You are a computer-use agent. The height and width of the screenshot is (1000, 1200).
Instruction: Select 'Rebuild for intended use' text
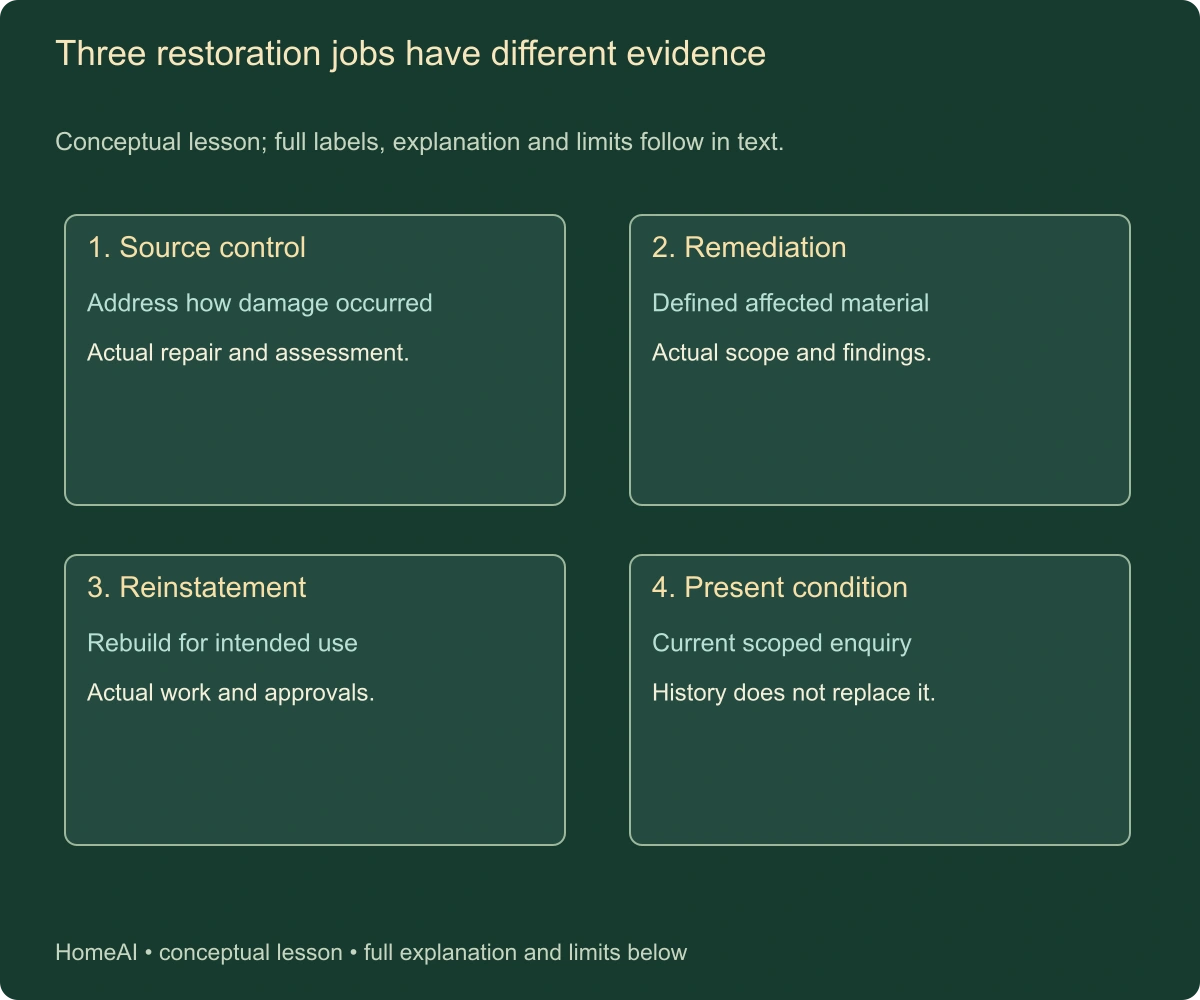[222, 643]
